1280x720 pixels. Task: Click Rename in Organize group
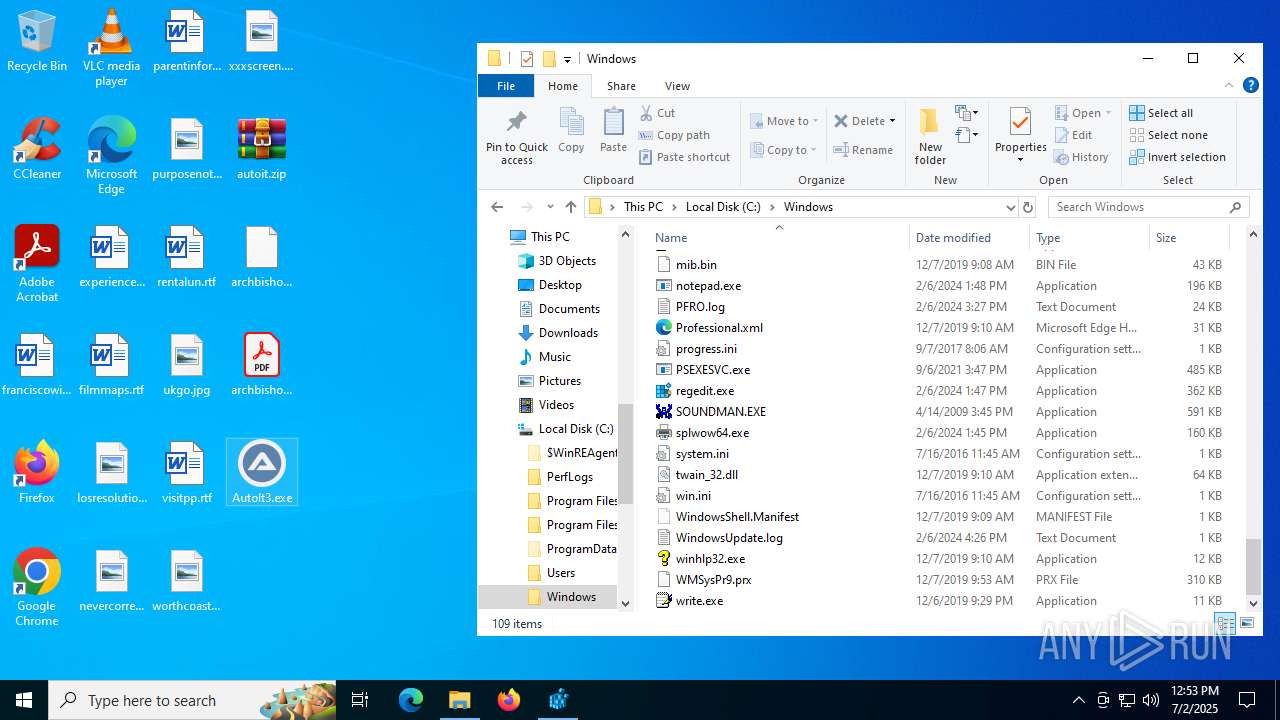tap(864, 150)
